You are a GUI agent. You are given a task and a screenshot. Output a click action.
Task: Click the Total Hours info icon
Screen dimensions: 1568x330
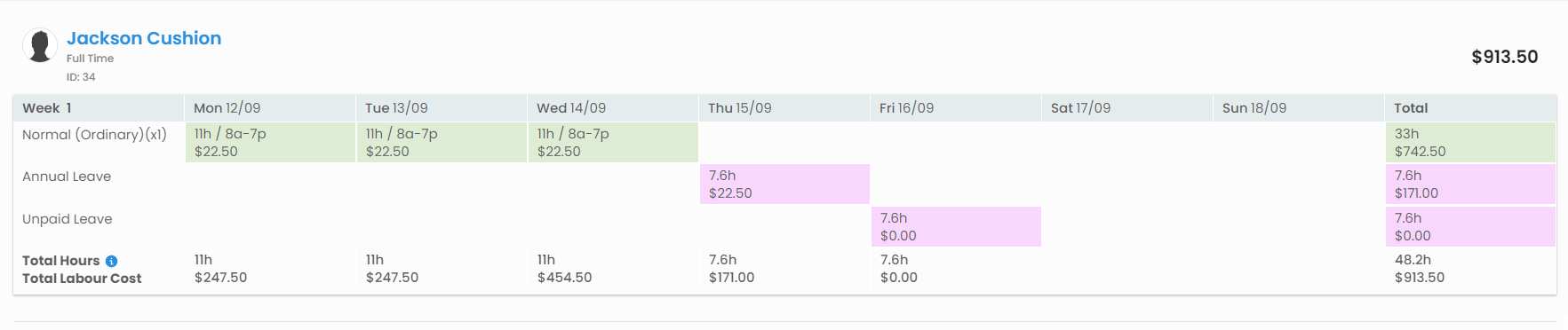(x=111, y=261)
